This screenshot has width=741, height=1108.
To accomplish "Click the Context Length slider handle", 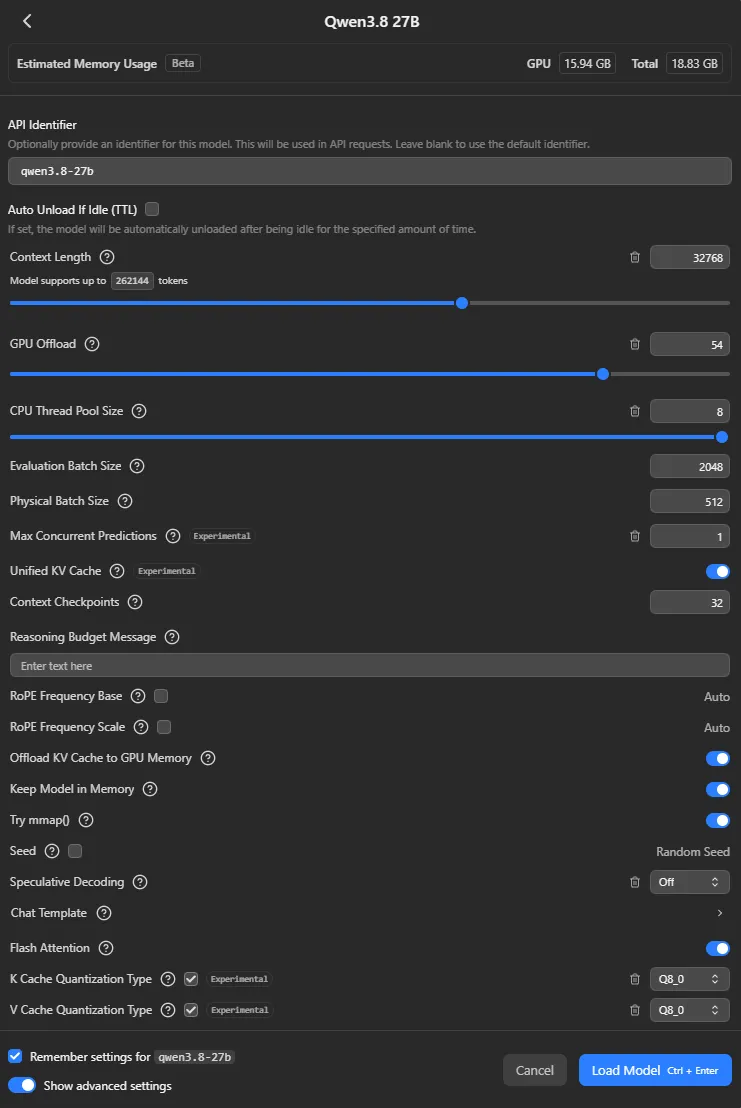I will [x=462, y=303].
